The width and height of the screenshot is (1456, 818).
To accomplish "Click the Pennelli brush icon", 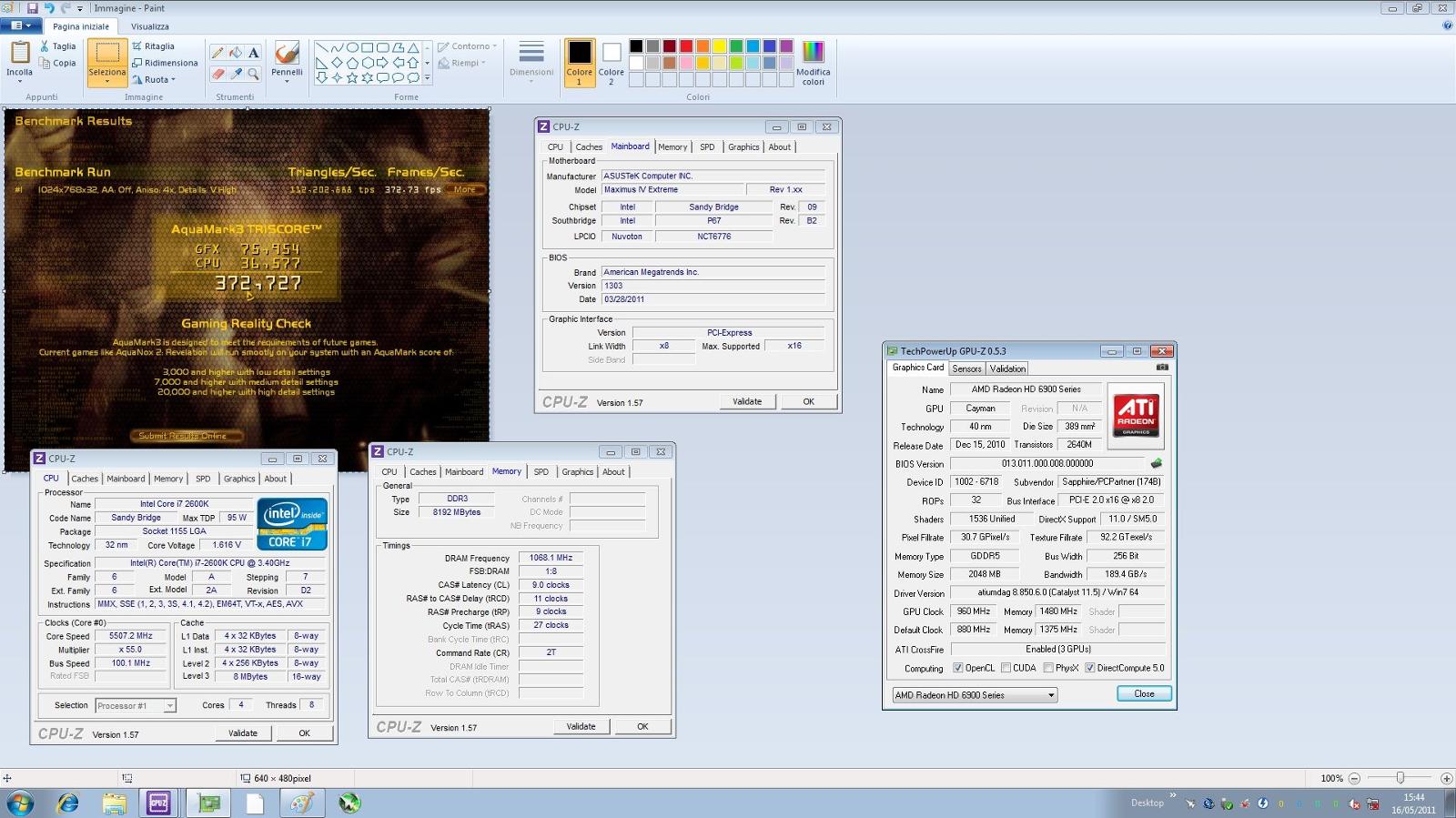I will (287, 53).
